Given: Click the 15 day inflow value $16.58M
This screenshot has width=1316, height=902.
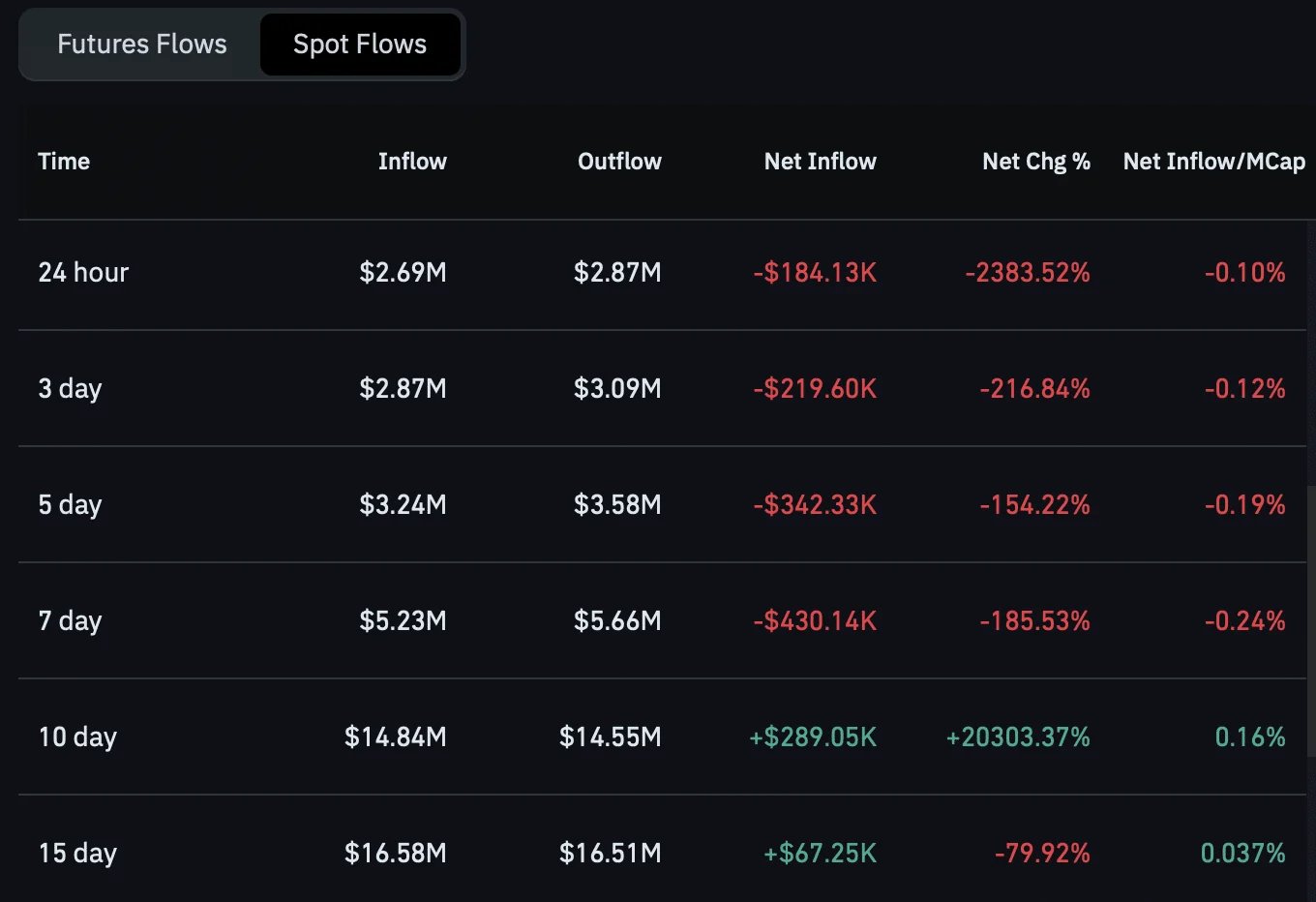Looking at the screenshot, I should [396, 854].
